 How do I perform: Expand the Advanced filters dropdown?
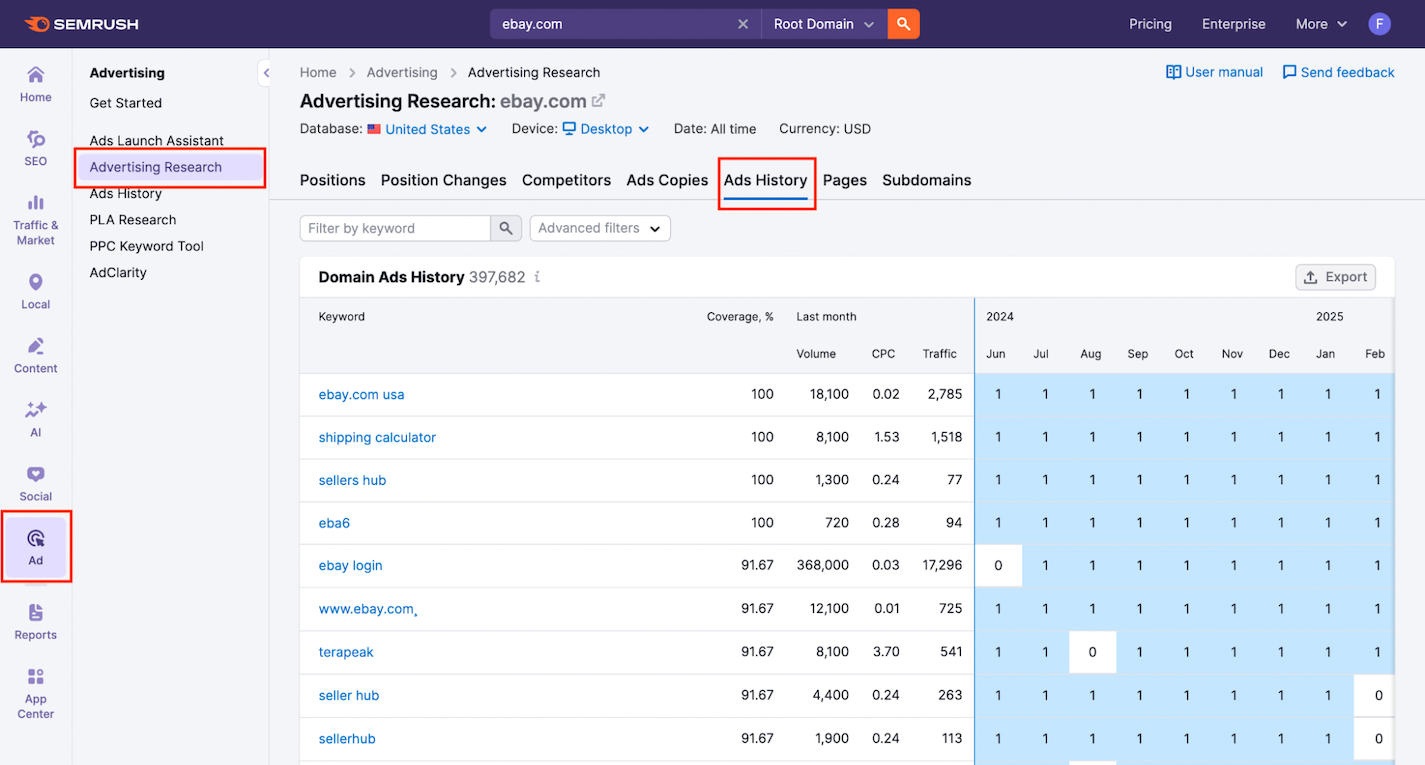pyautogui.click(x=599, y=228)
